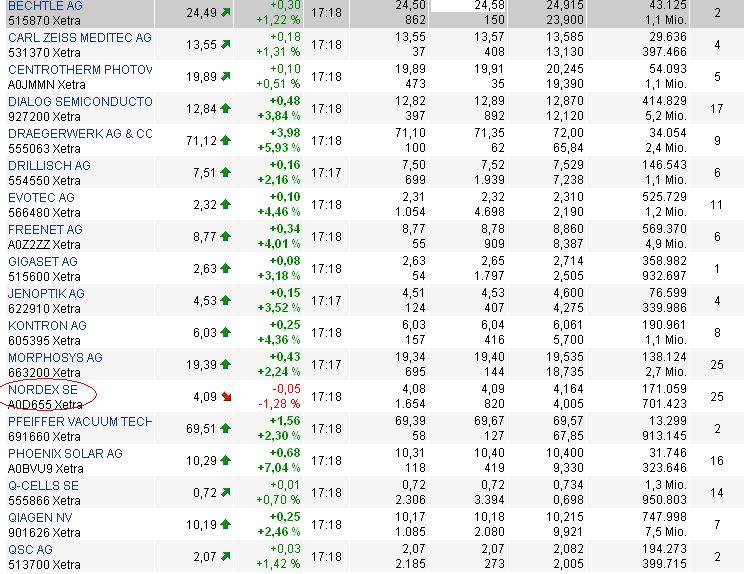Click green arrow beside CENTROTHERM price 19,89
The width and height of the screenshot is (745, 574).
pos(226,76)
